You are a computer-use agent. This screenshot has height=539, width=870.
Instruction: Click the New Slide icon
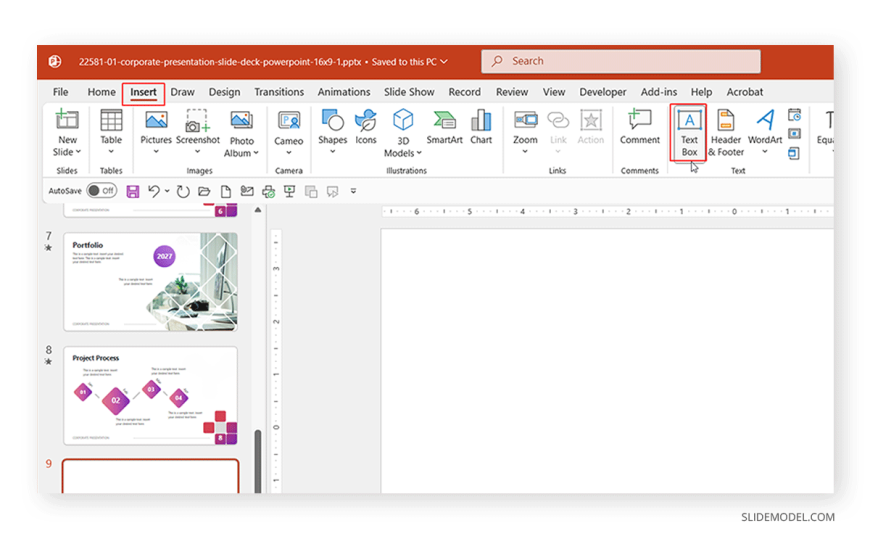point(67,120)
